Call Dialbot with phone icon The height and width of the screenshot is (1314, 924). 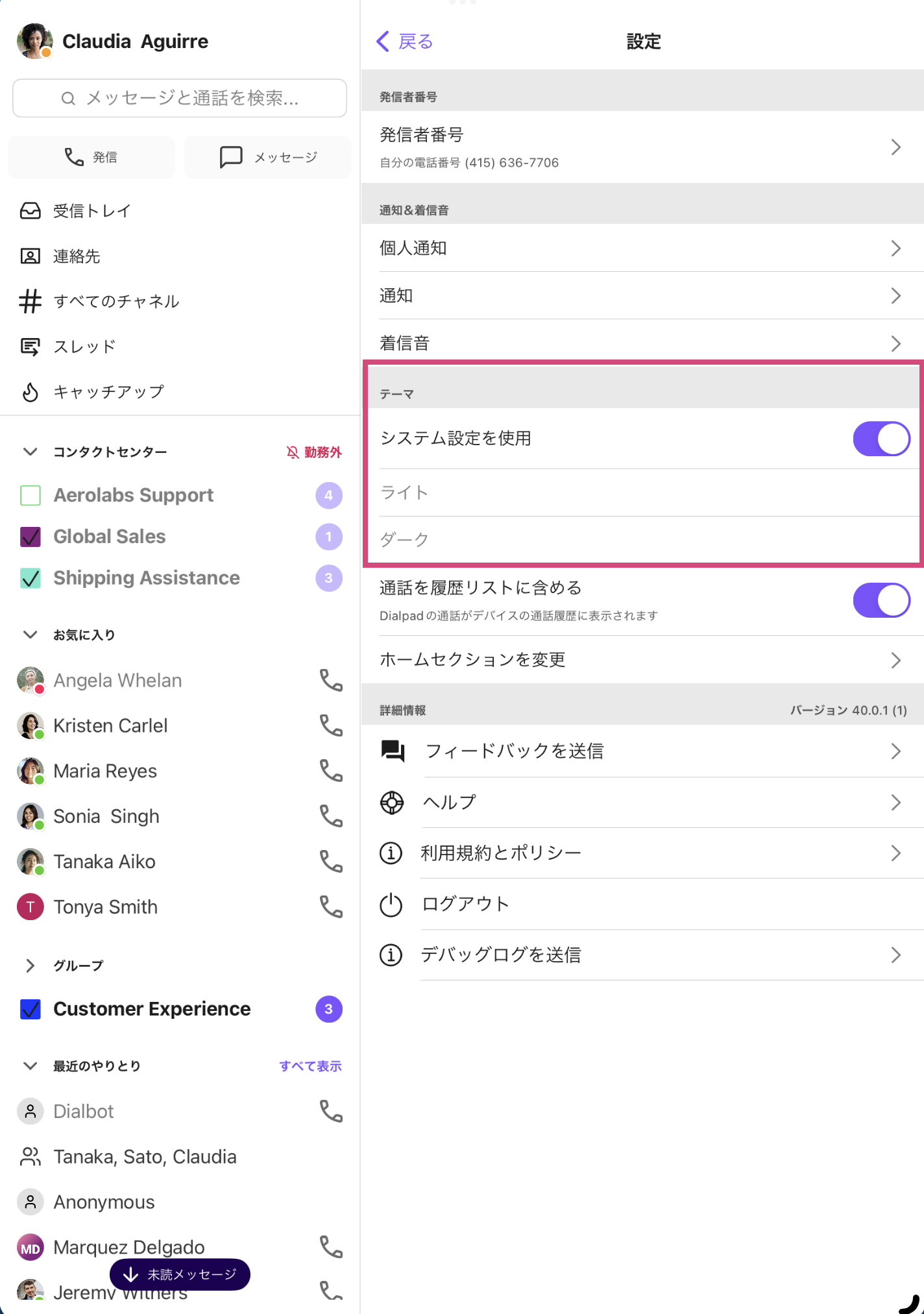(x=331, y=1112)
